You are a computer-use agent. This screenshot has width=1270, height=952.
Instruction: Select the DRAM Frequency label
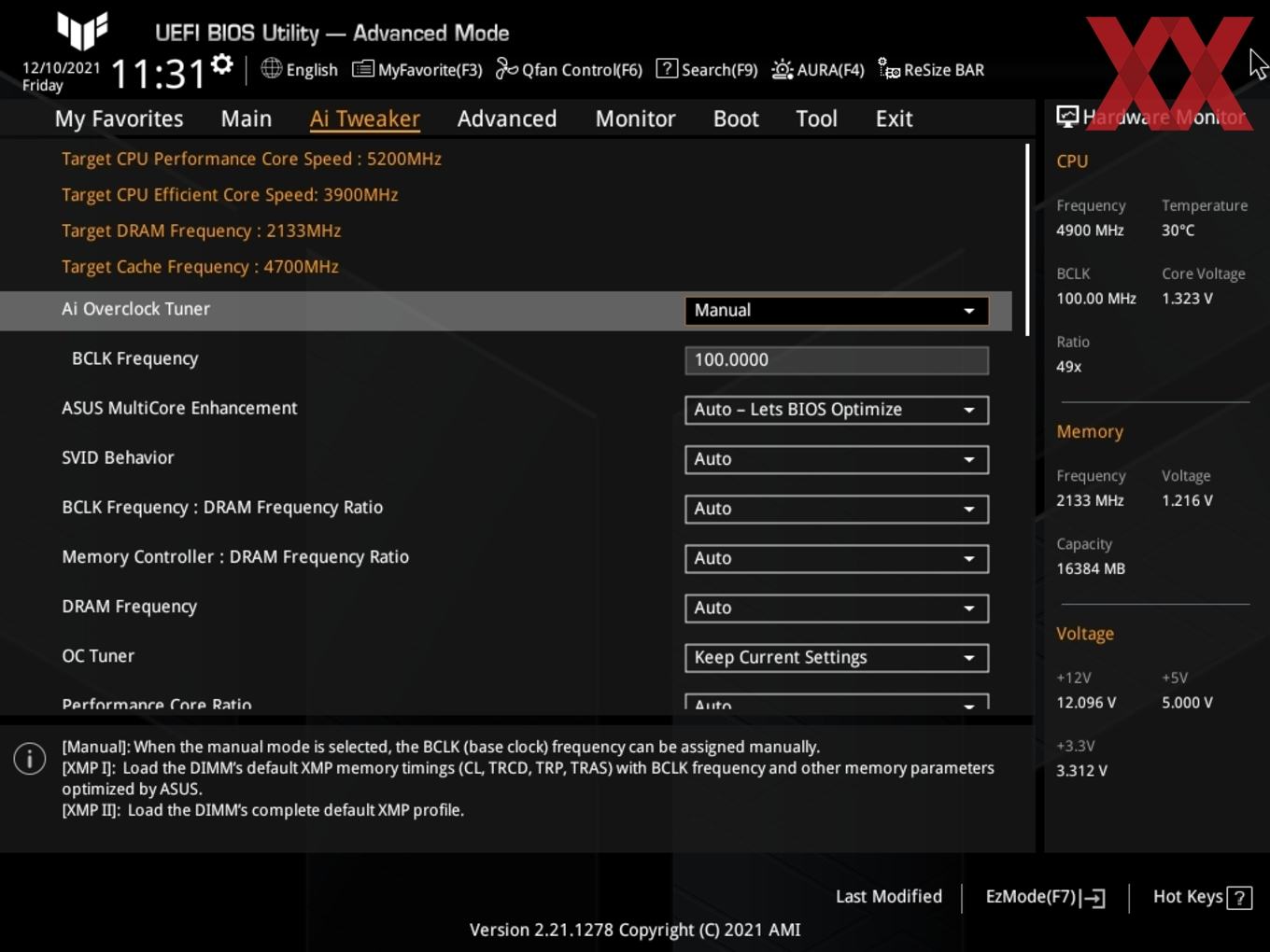[x=129, y=607]
